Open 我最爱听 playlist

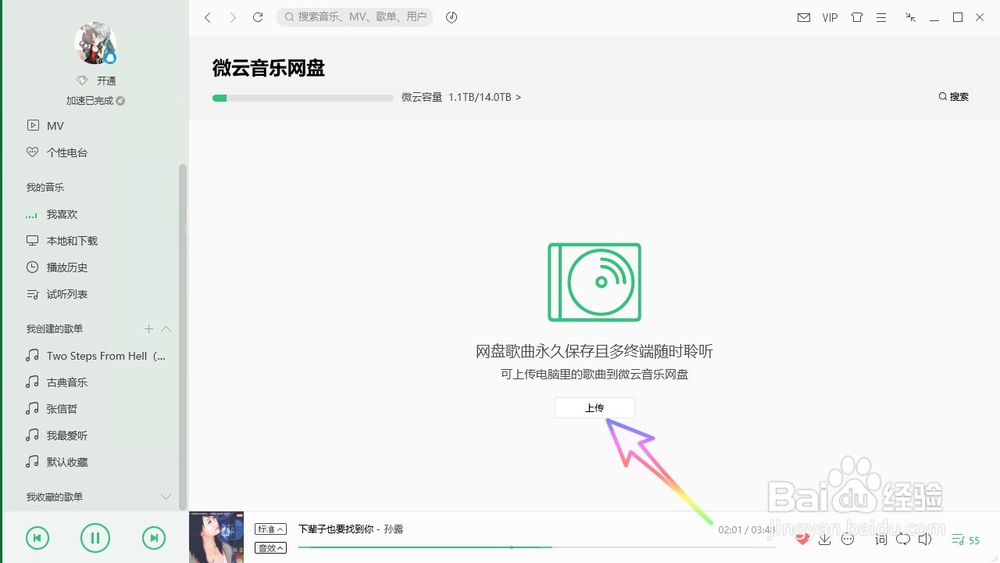tap(56, 435)
